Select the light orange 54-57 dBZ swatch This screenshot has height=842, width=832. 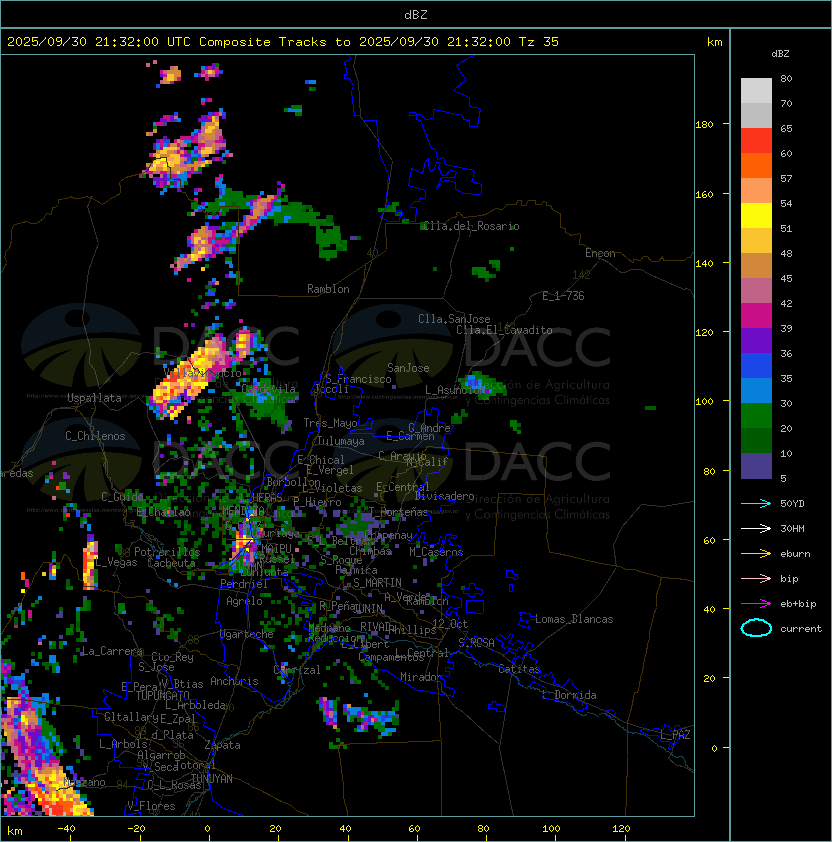(756, 191)
